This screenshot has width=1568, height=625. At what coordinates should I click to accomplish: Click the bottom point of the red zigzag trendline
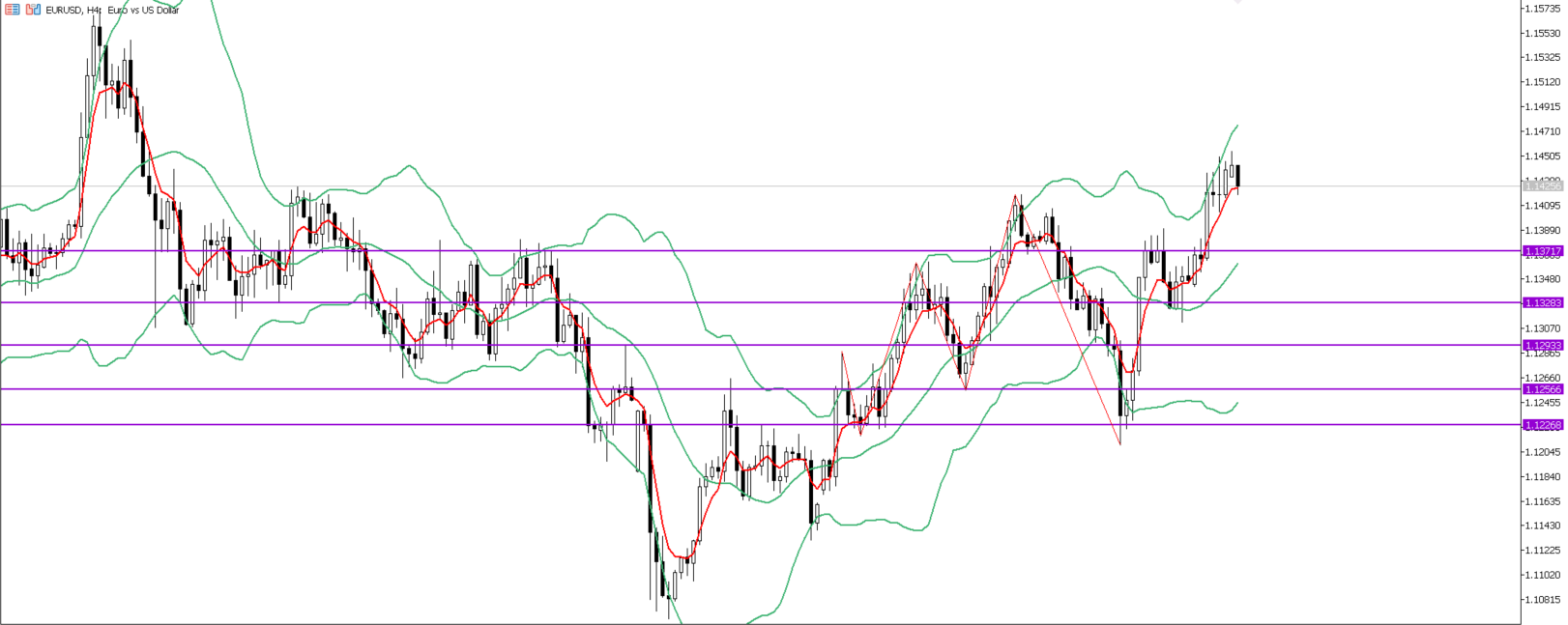tap(1120, 444)
